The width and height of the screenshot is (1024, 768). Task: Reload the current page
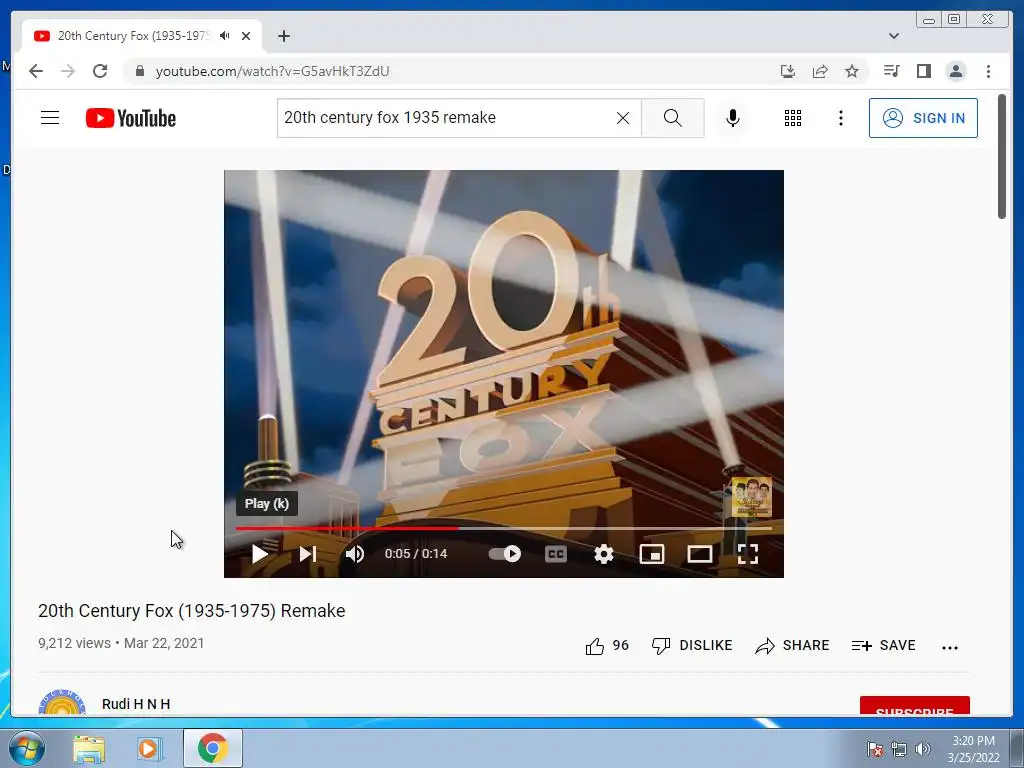click(x=100, y=71)
